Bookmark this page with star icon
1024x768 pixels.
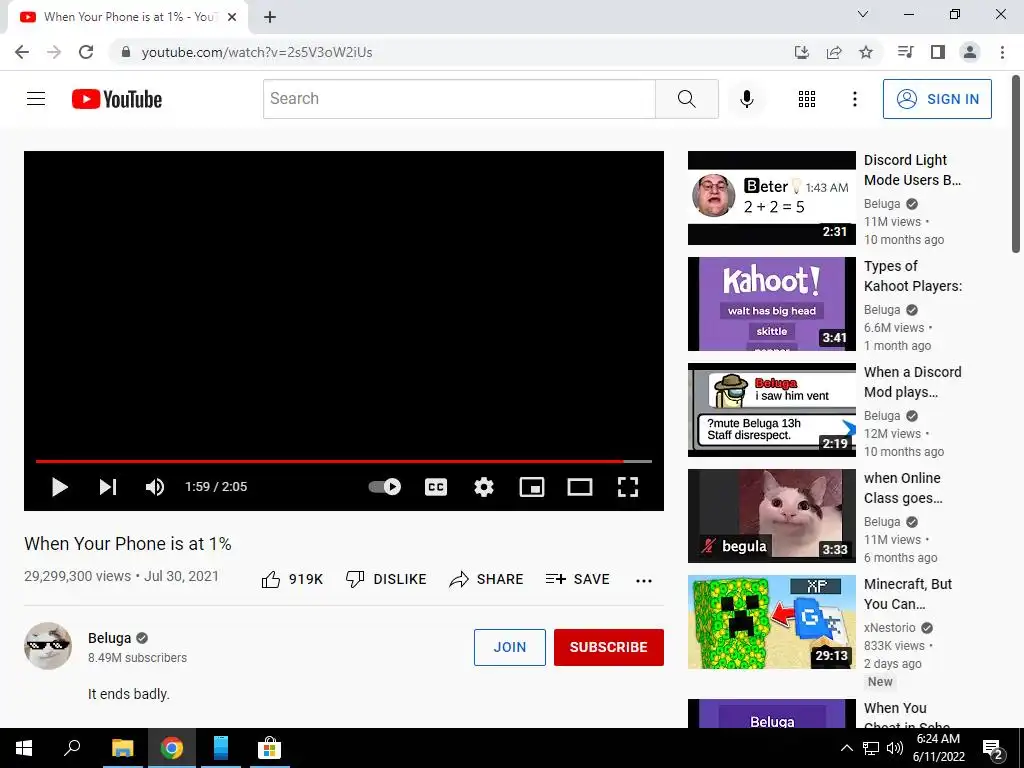coord(866,52)
